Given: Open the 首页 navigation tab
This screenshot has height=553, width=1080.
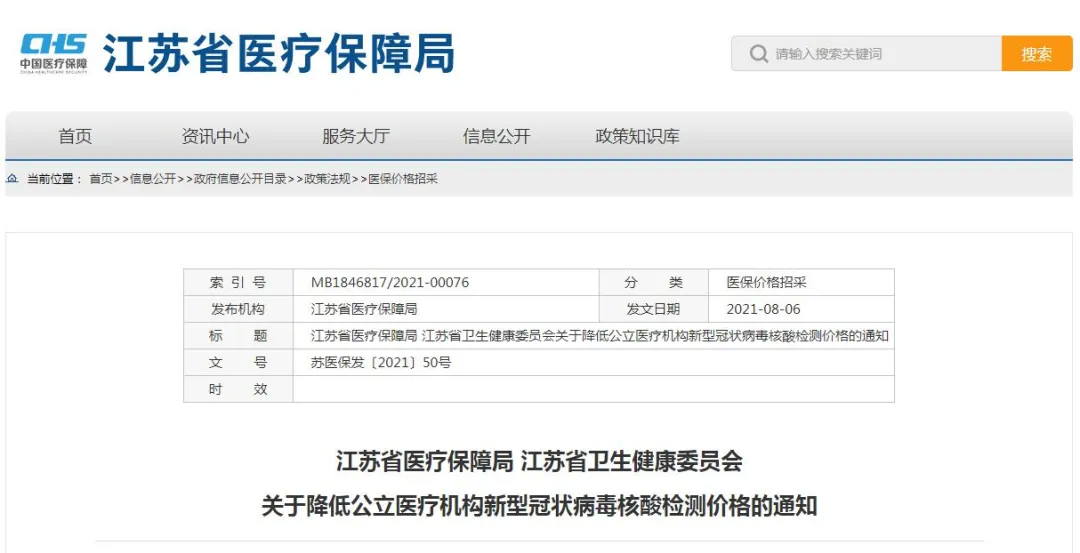Looking at the screenshot, I should click(x=75, y=136).
